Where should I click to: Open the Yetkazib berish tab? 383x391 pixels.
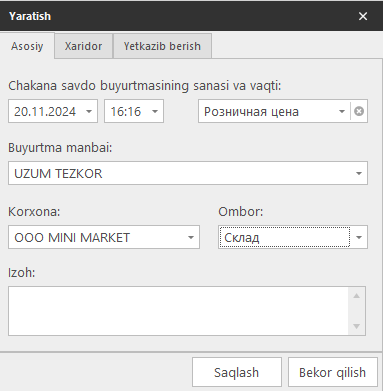[162, 46]
